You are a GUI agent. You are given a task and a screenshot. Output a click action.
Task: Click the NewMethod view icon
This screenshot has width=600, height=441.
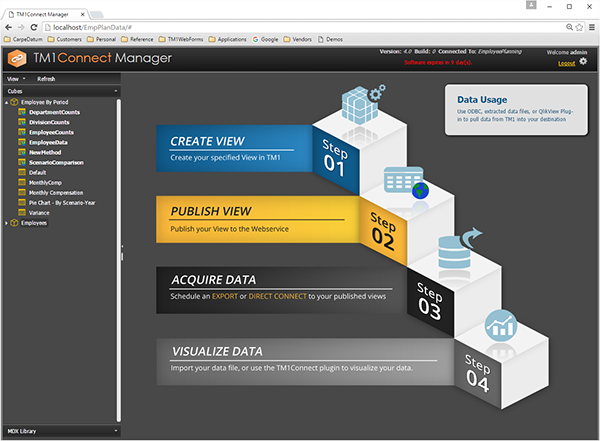[x=22, y=152]
